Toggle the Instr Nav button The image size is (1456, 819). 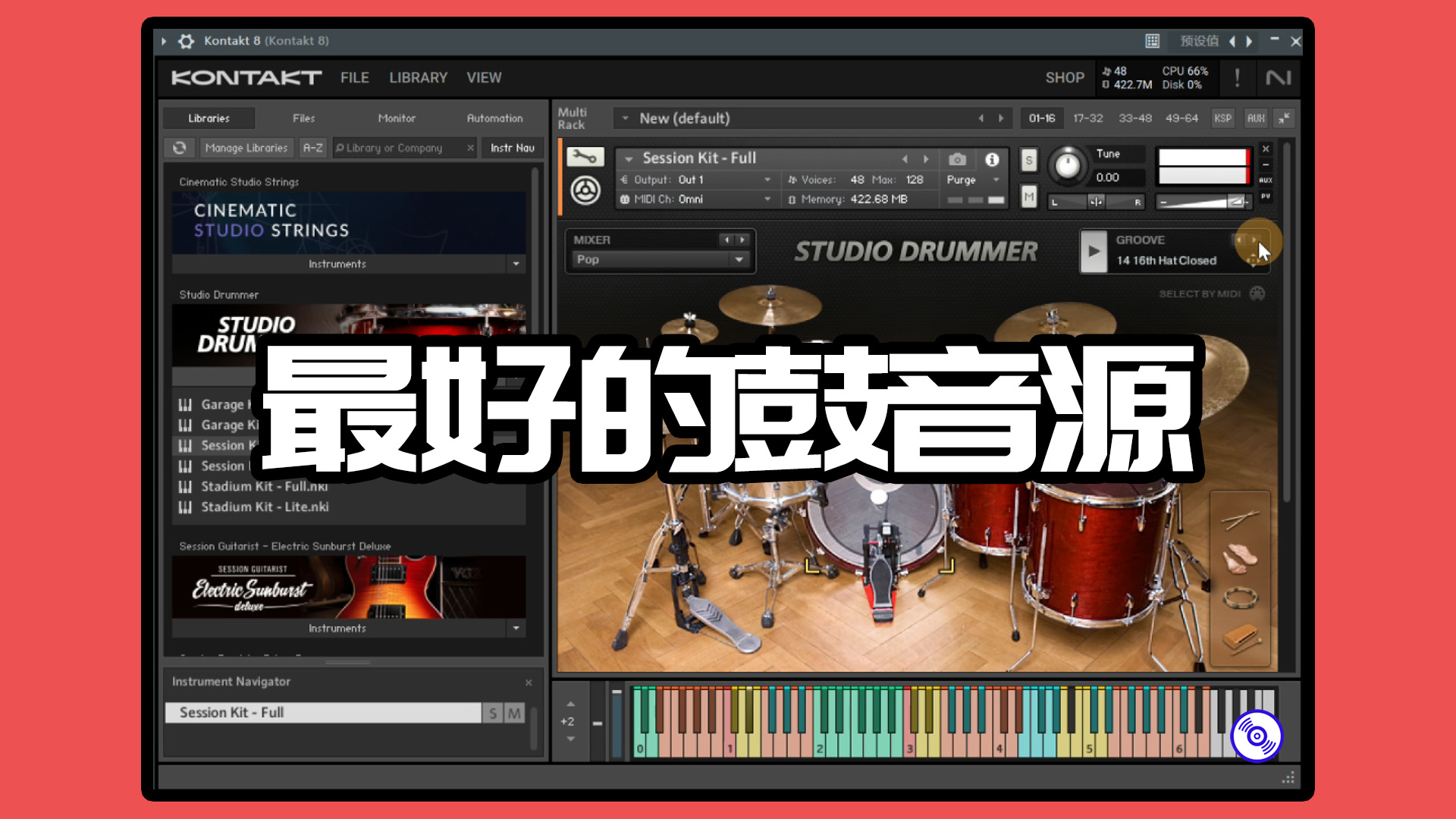(513, 148)
